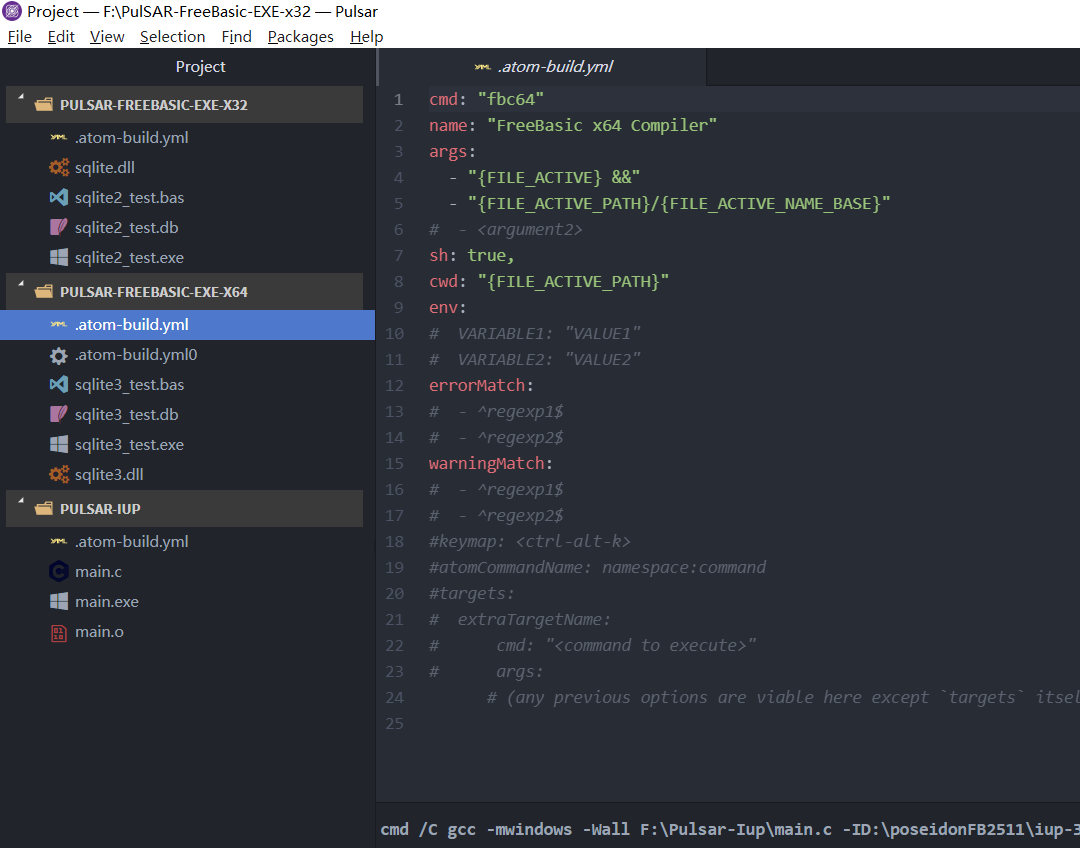
Task: Click yml icon of .atom-build.yml under PULSAR-FREEBASIC-EXE-X32
Action: 59,138
